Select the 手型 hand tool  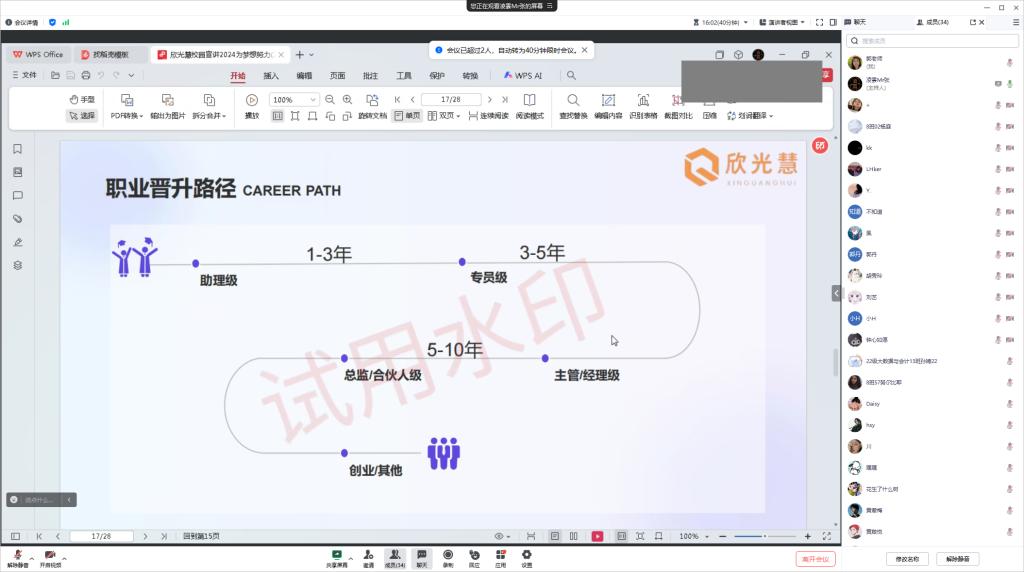point(82,100)
